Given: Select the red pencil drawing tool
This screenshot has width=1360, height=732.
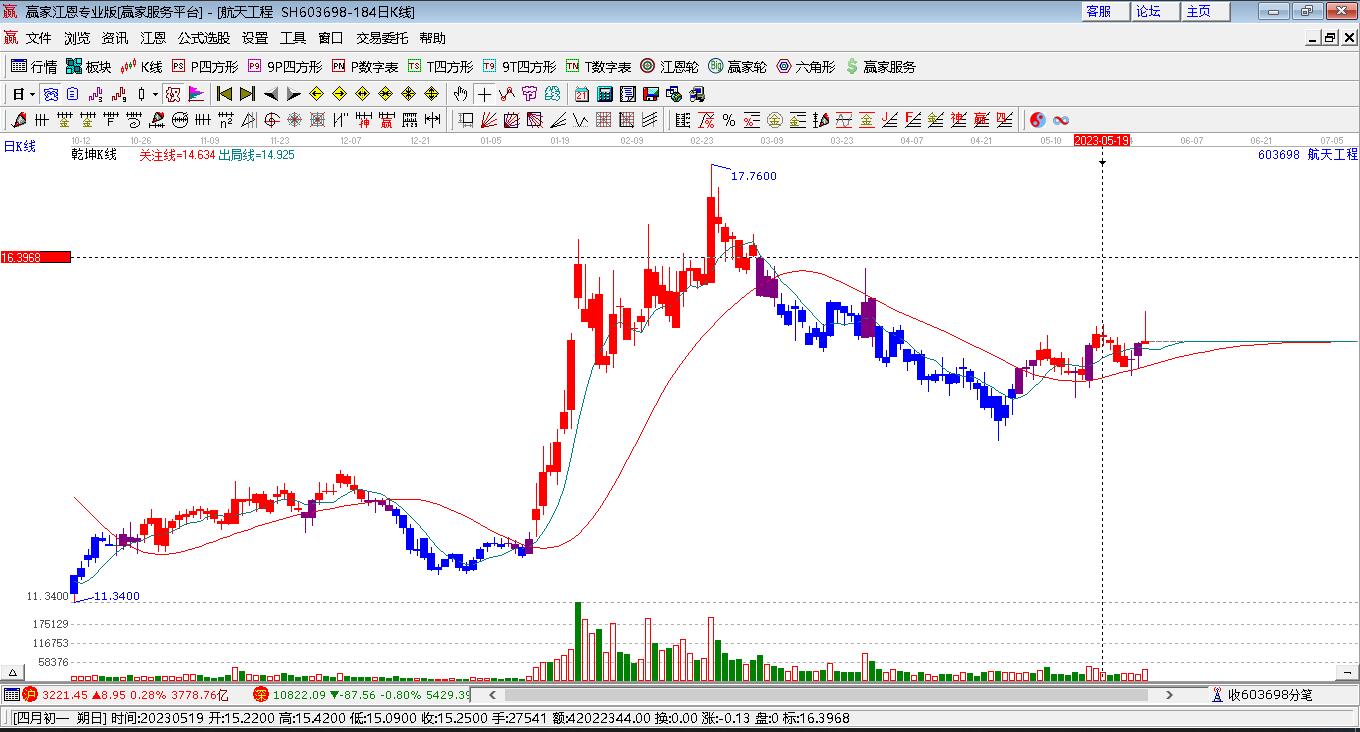Looking at the screenshot, I should tap(17, 120).
